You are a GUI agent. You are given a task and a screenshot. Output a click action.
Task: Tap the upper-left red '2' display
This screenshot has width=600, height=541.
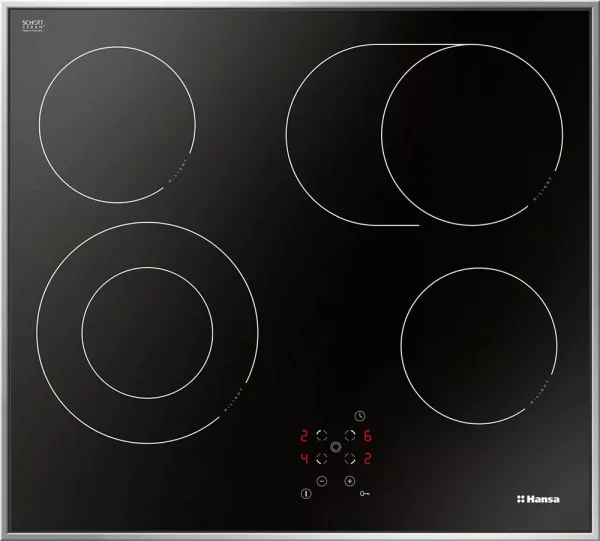(304, 436)
